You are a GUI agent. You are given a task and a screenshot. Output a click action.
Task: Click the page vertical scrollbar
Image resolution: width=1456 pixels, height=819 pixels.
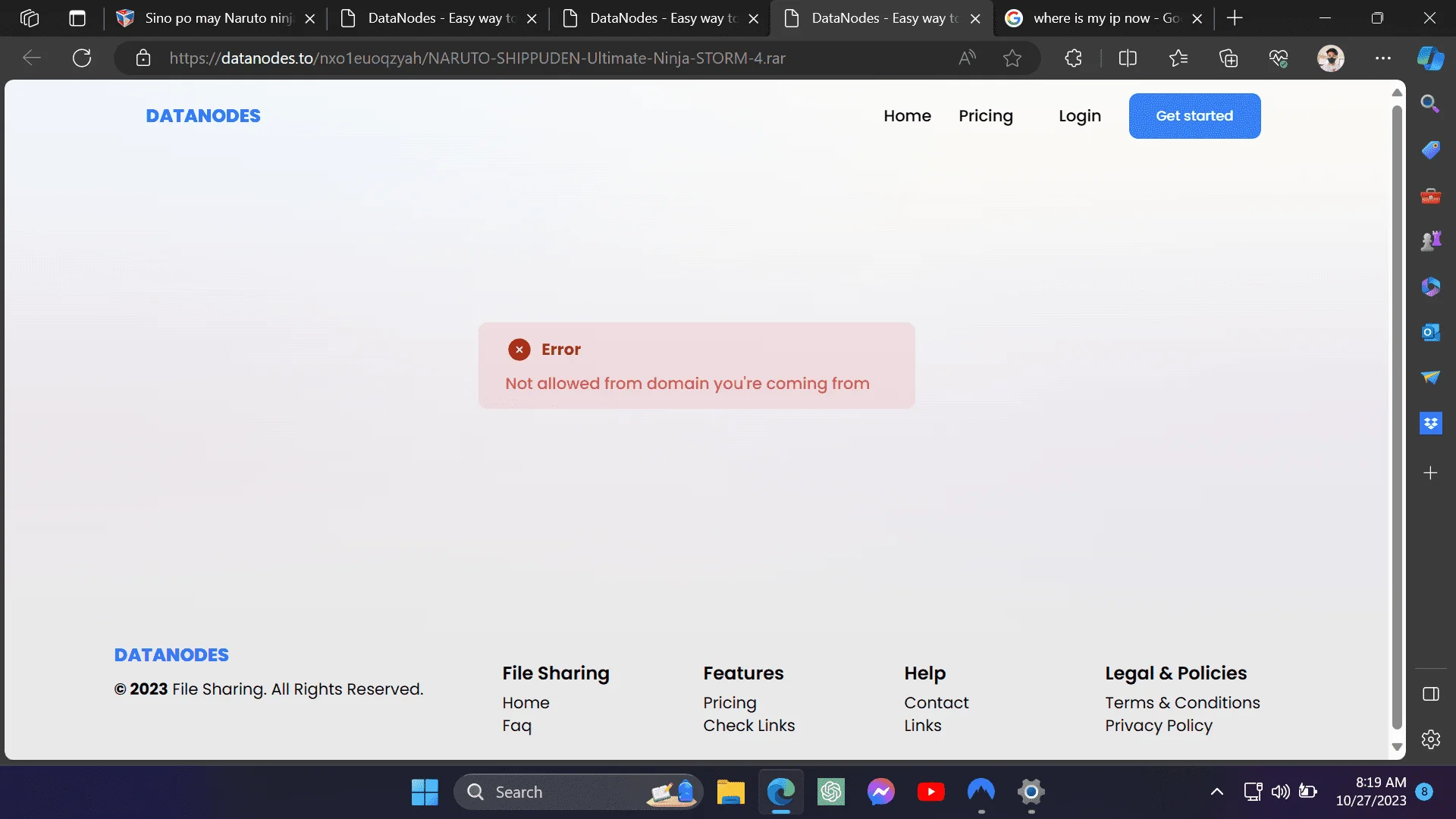1397,417
